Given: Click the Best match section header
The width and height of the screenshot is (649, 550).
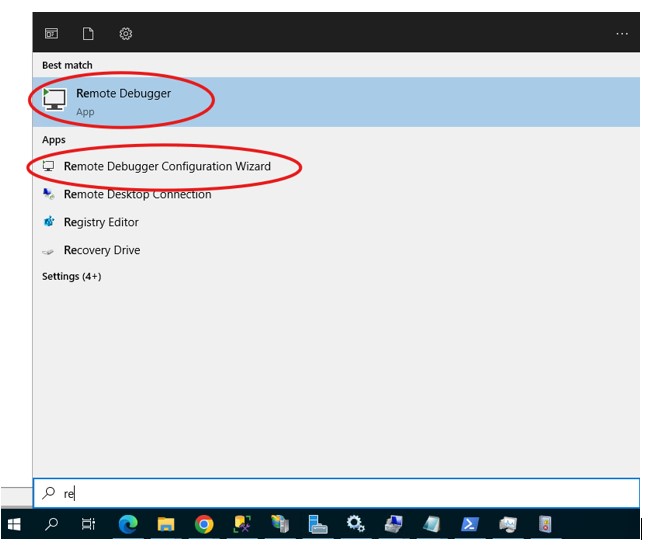Looking at the screenshot, I should click(x=65, y=65).
